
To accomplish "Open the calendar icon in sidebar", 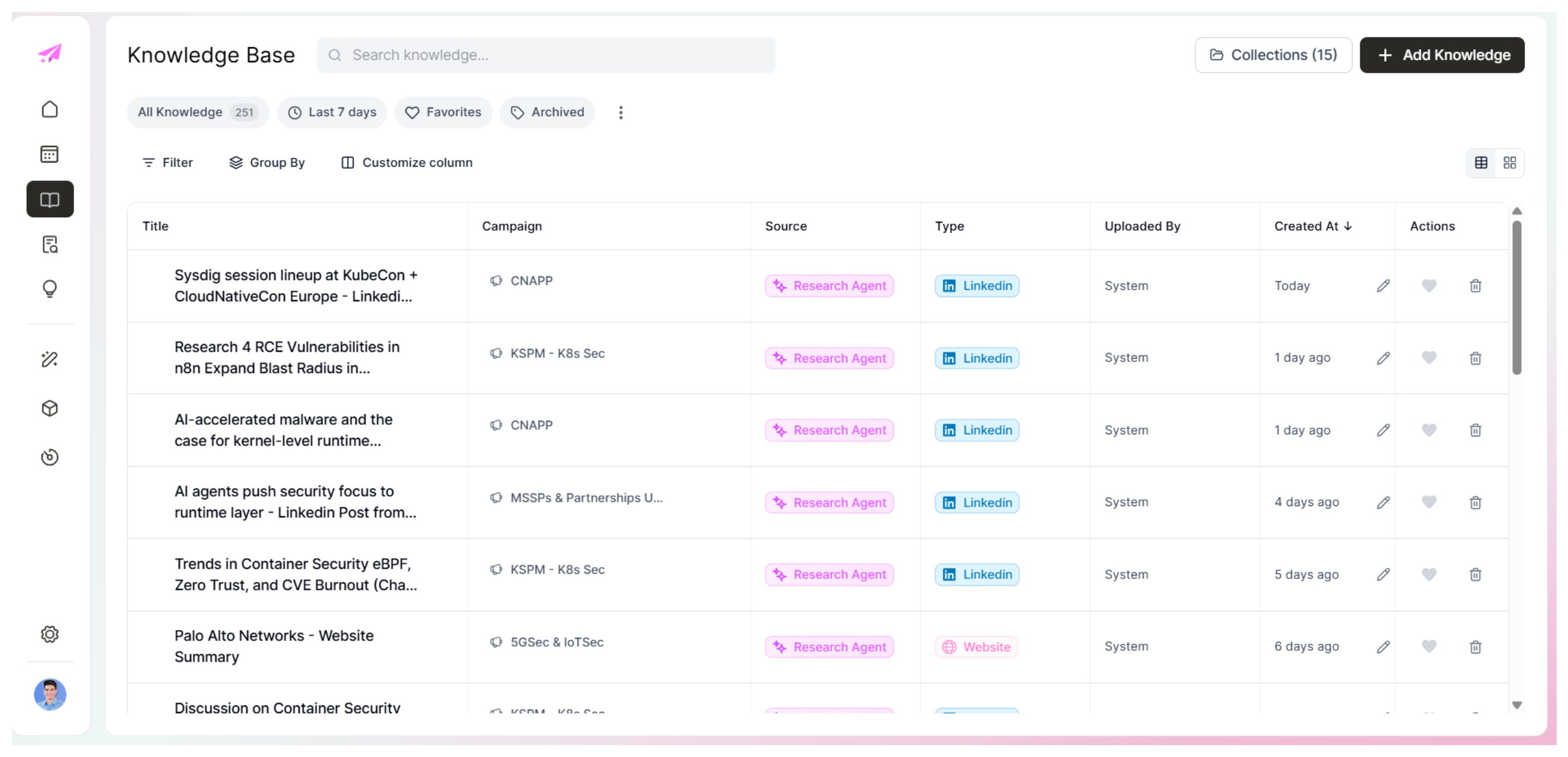I will [50, 155].
